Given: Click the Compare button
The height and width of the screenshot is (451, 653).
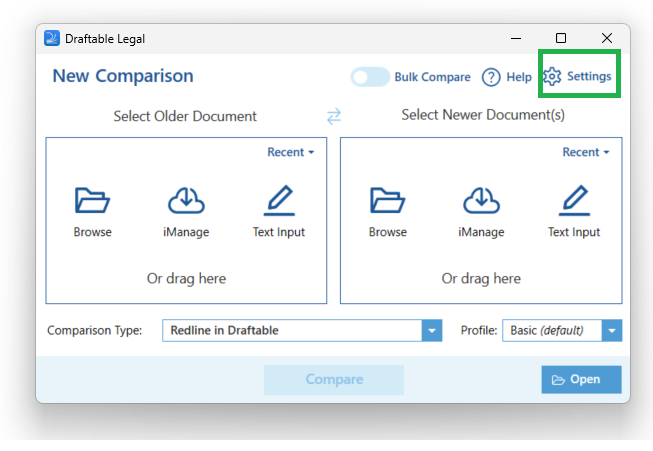Looking at the screenshot, I should click(x=334, y=379).
